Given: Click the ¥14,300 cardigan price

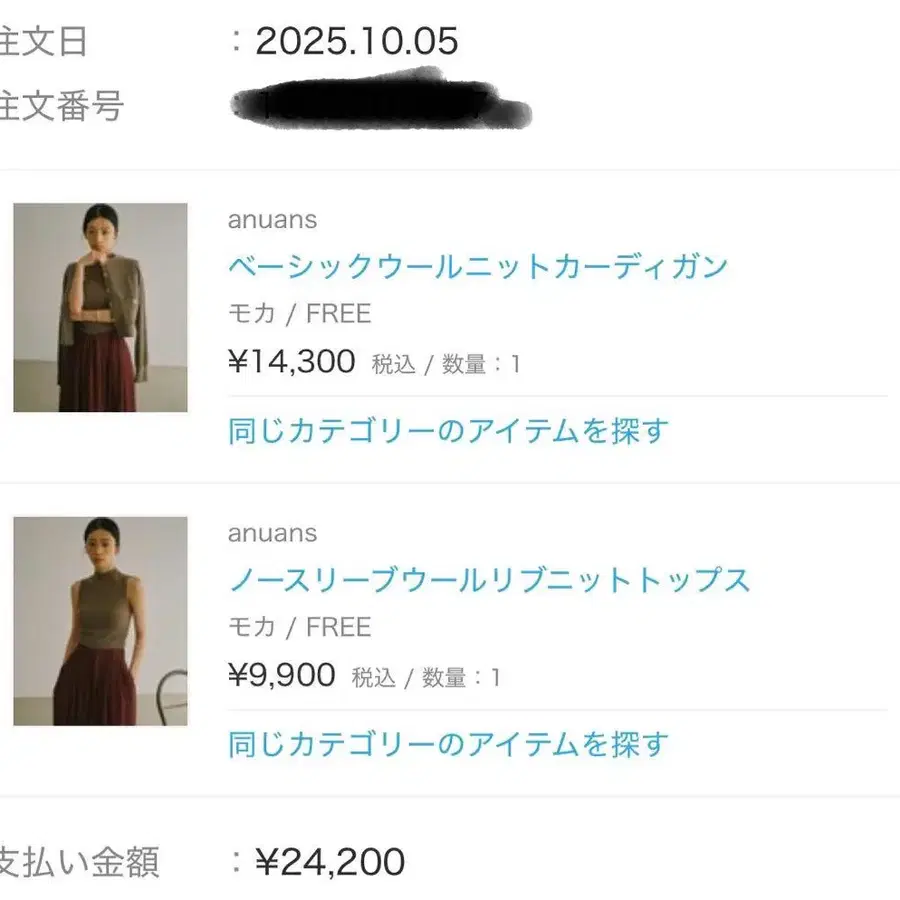Looking at the screenshot, I should coord(292,362).
